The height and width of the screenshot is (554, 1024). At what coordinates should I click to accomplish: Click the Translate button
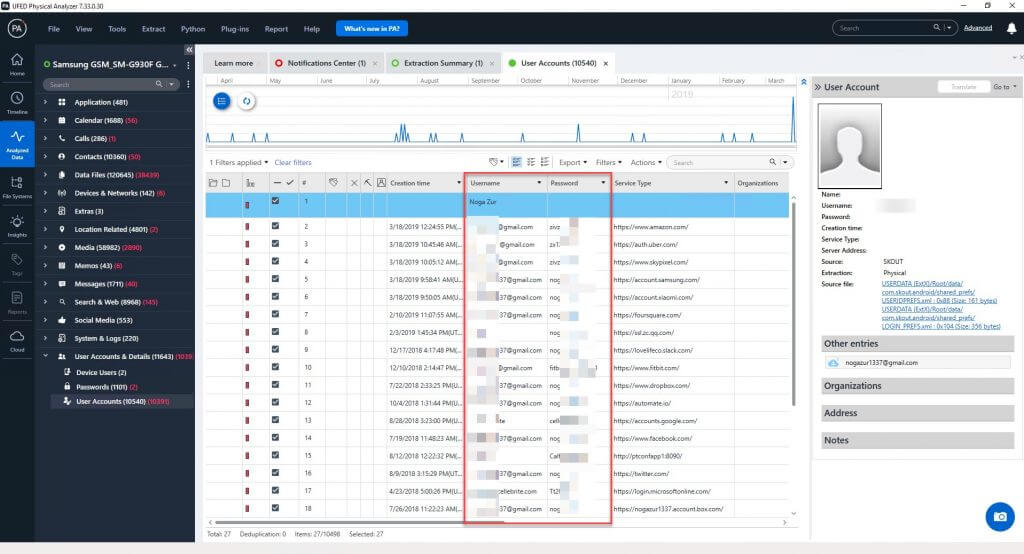963,87
